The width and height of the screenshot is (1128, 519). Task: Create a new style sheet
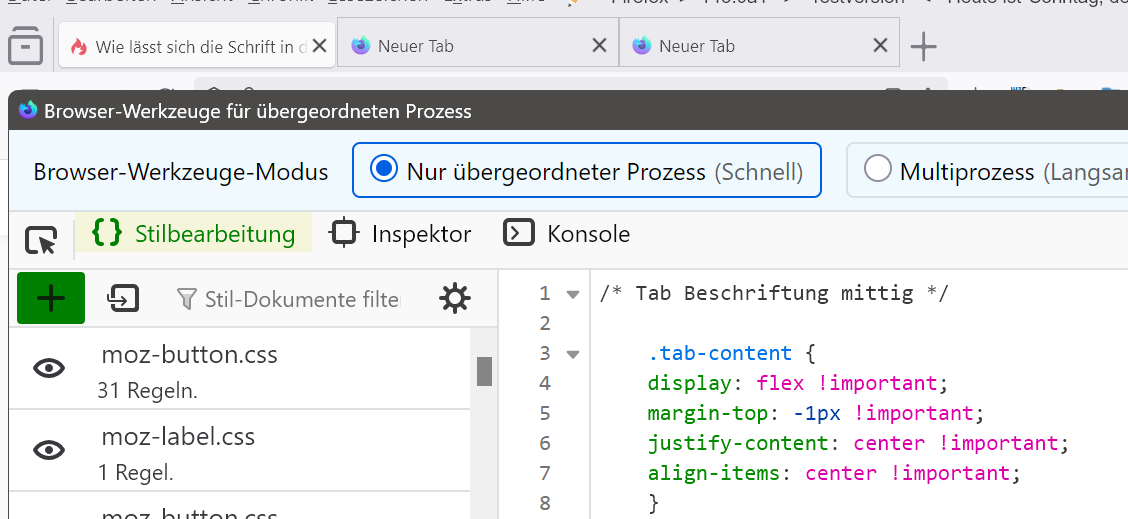[x=51, y=298]
